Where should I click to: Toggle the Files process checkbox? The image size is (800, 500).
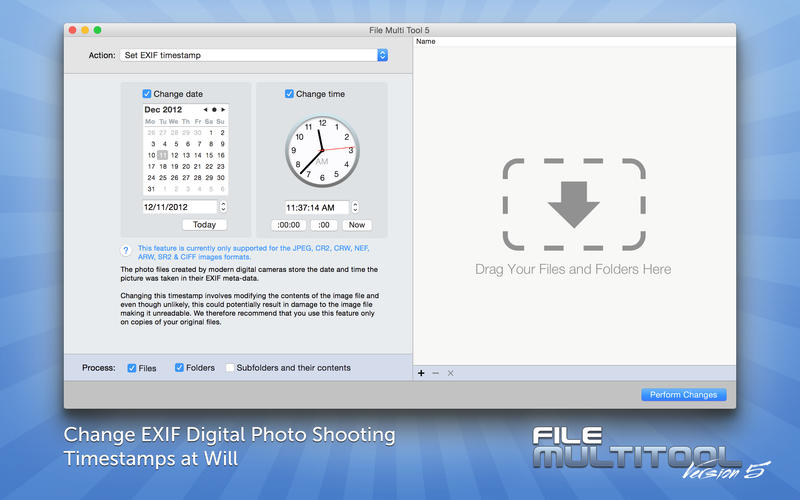pyautogui.click(x=132, y=368)
